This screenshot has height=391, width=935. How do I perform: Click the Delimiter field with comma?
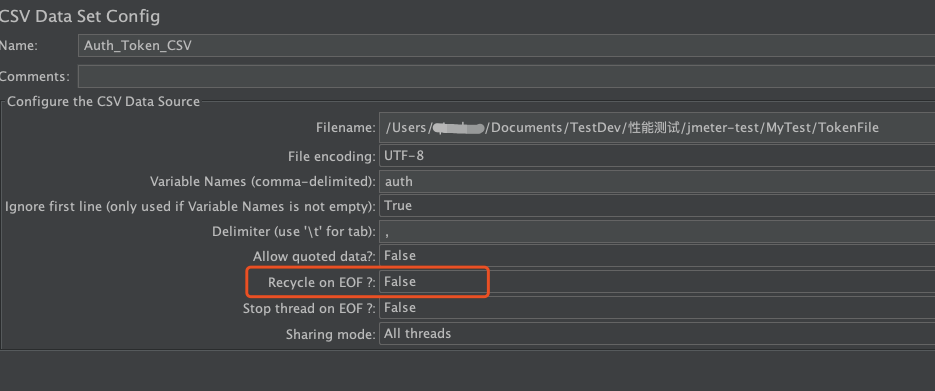[657, 231]
